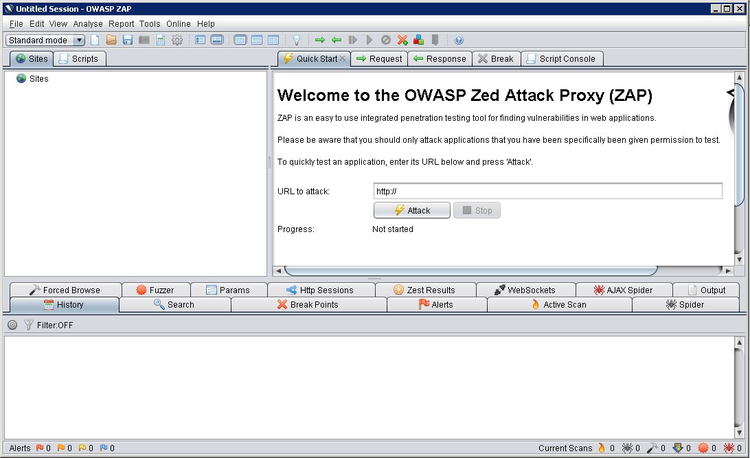Screen dimensions: 750x458
Task: Click the show tab icons and names toolbar icon
Action: pos(200,40)
